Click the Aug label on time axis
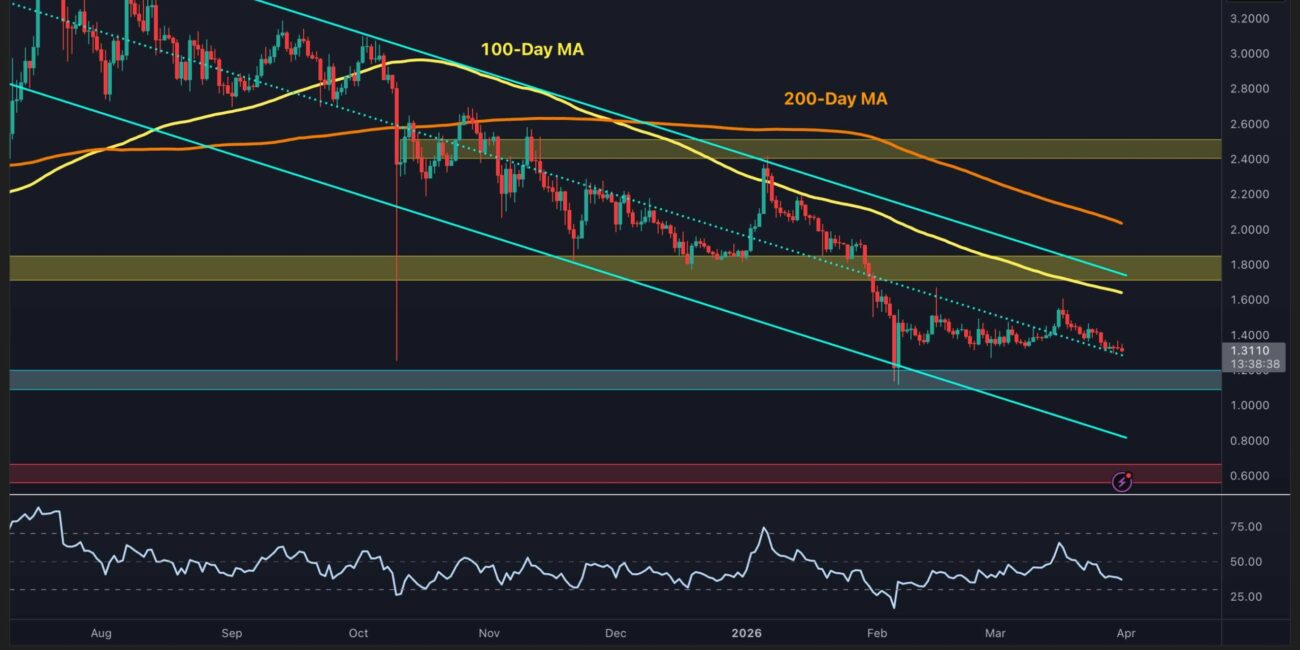1300x650 pixels. click(102, 633)
